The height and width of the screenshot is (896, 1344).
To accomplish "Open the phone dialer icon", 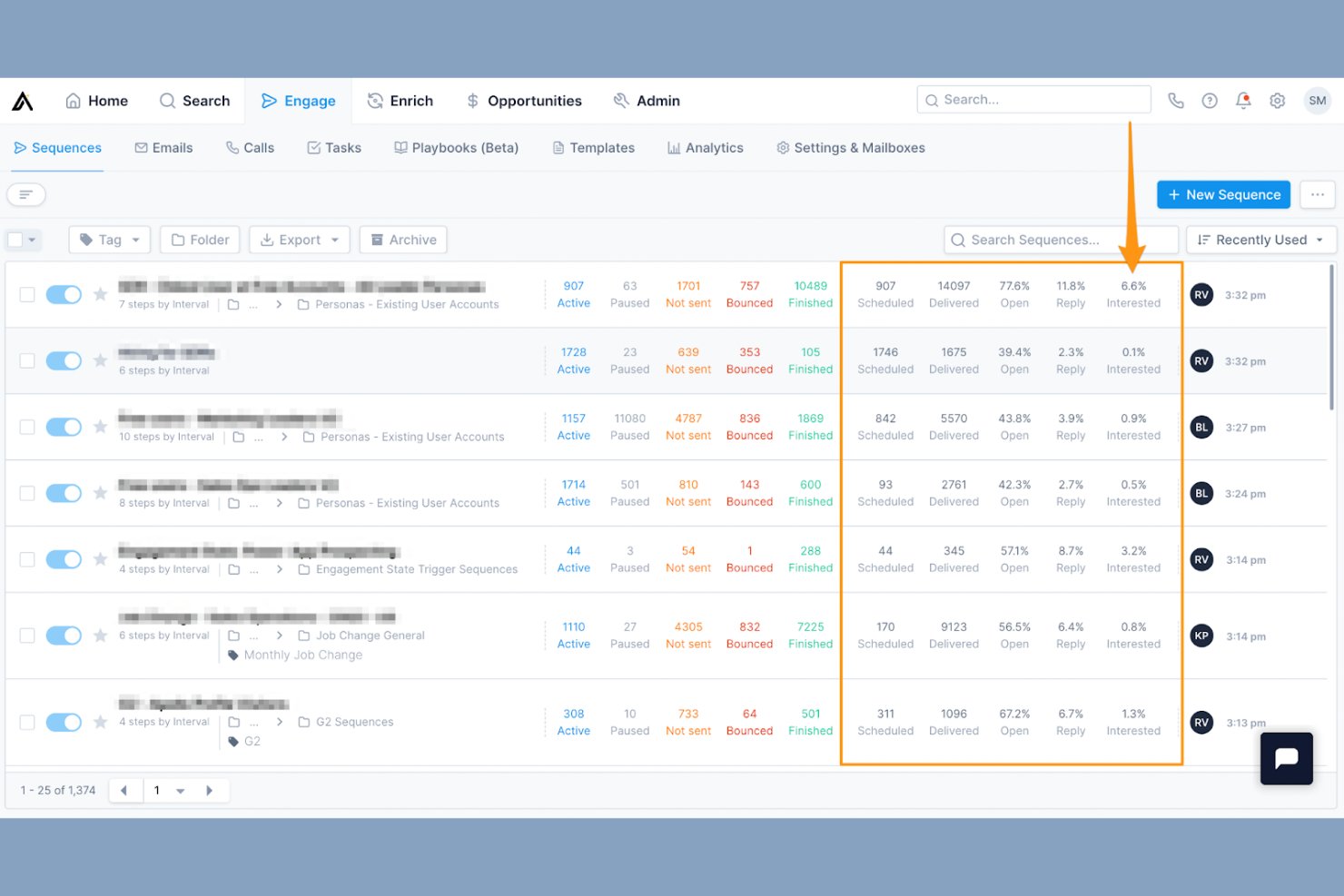I will pos(1175,100).
